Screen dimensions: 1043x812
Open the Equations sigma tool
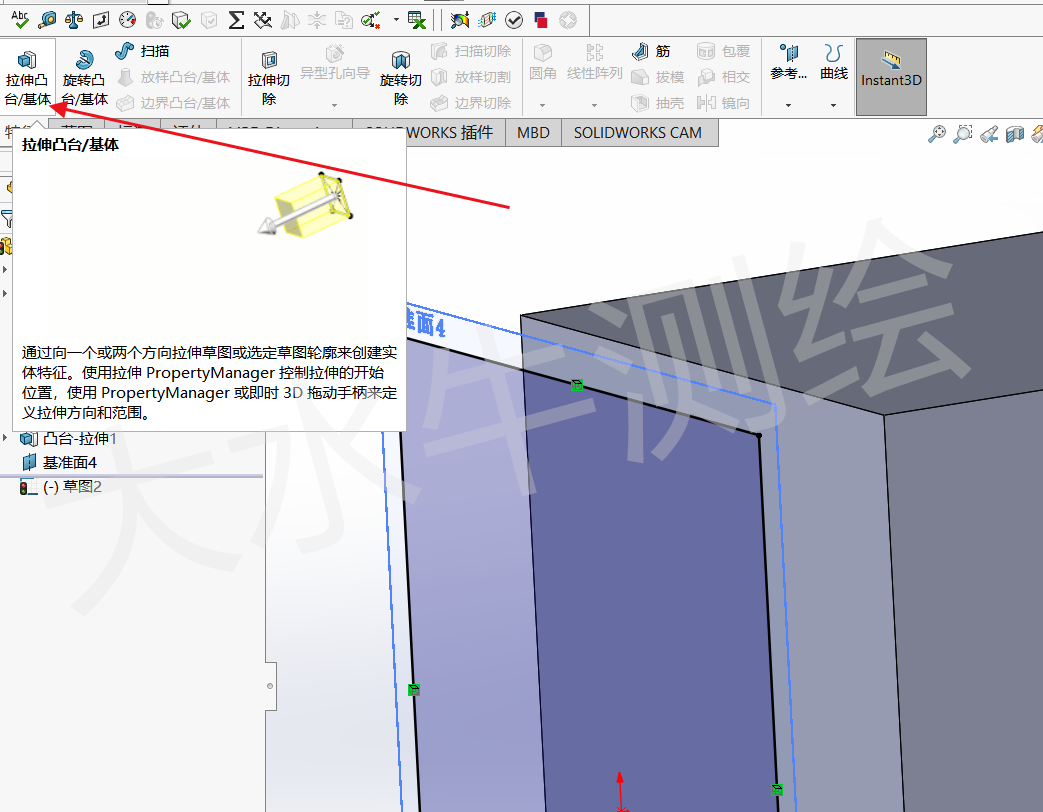(235, 20)
